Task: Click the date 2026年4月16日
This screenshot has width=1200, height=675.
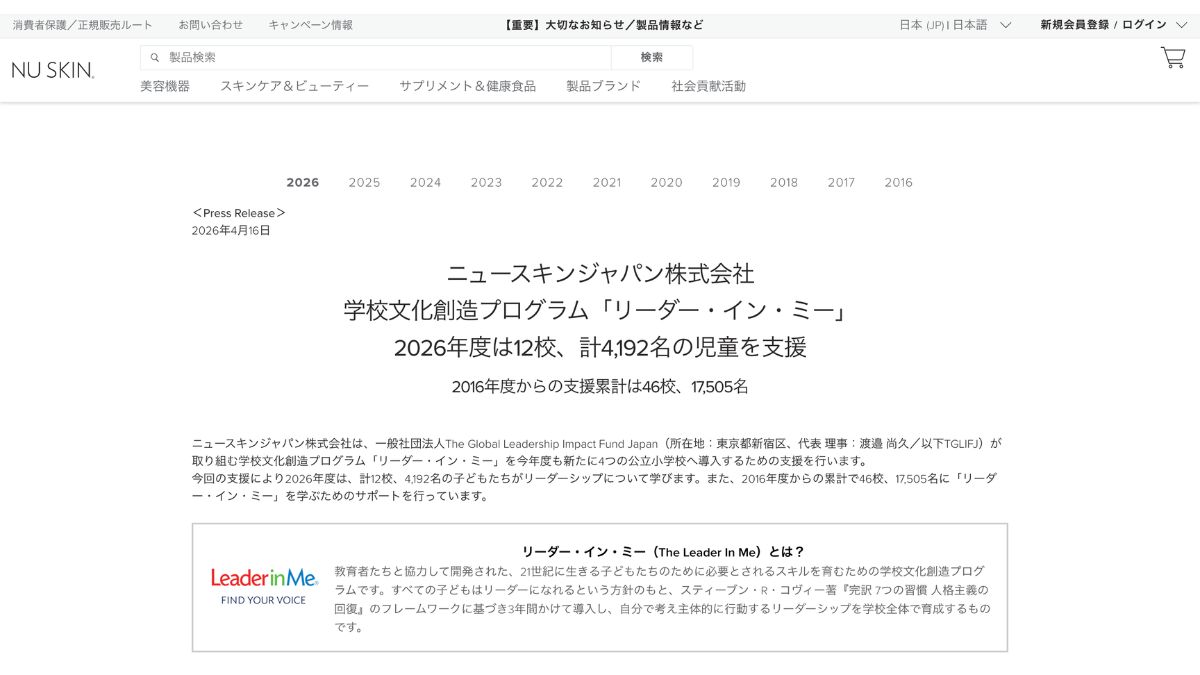Action: (x=231, y=230)
